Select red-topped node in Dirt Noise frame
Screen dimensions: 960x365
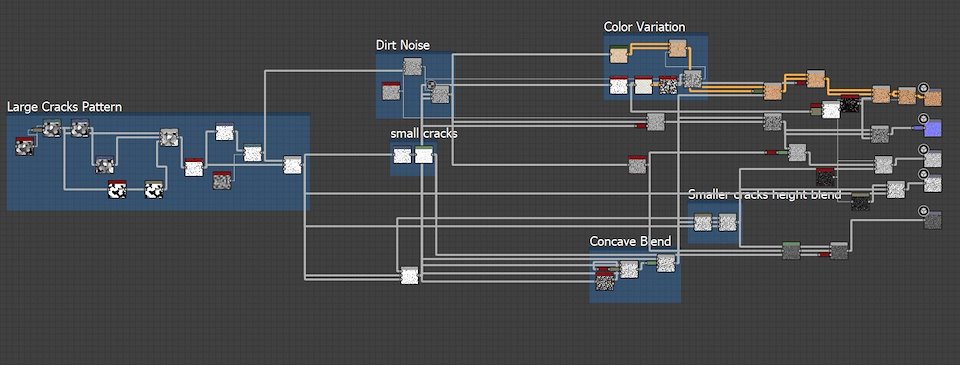point(391,91)
